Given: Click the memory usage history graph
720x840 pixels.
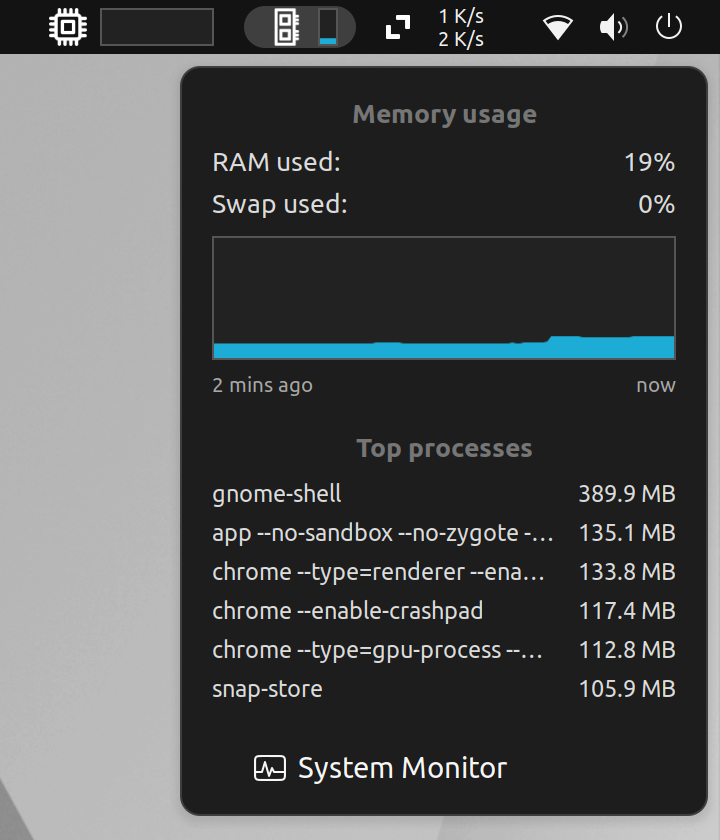Looking at the screenshot, I should pyautogui.click(x=444, y=298).
